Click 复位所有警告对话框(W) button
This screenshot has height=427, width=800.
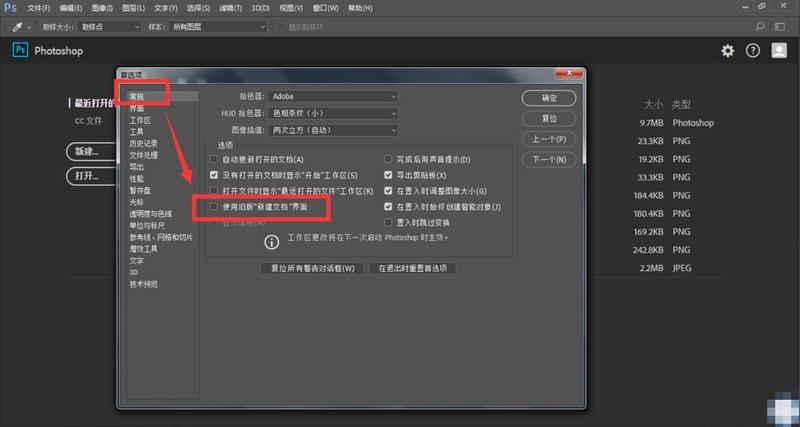click(312, 268)
